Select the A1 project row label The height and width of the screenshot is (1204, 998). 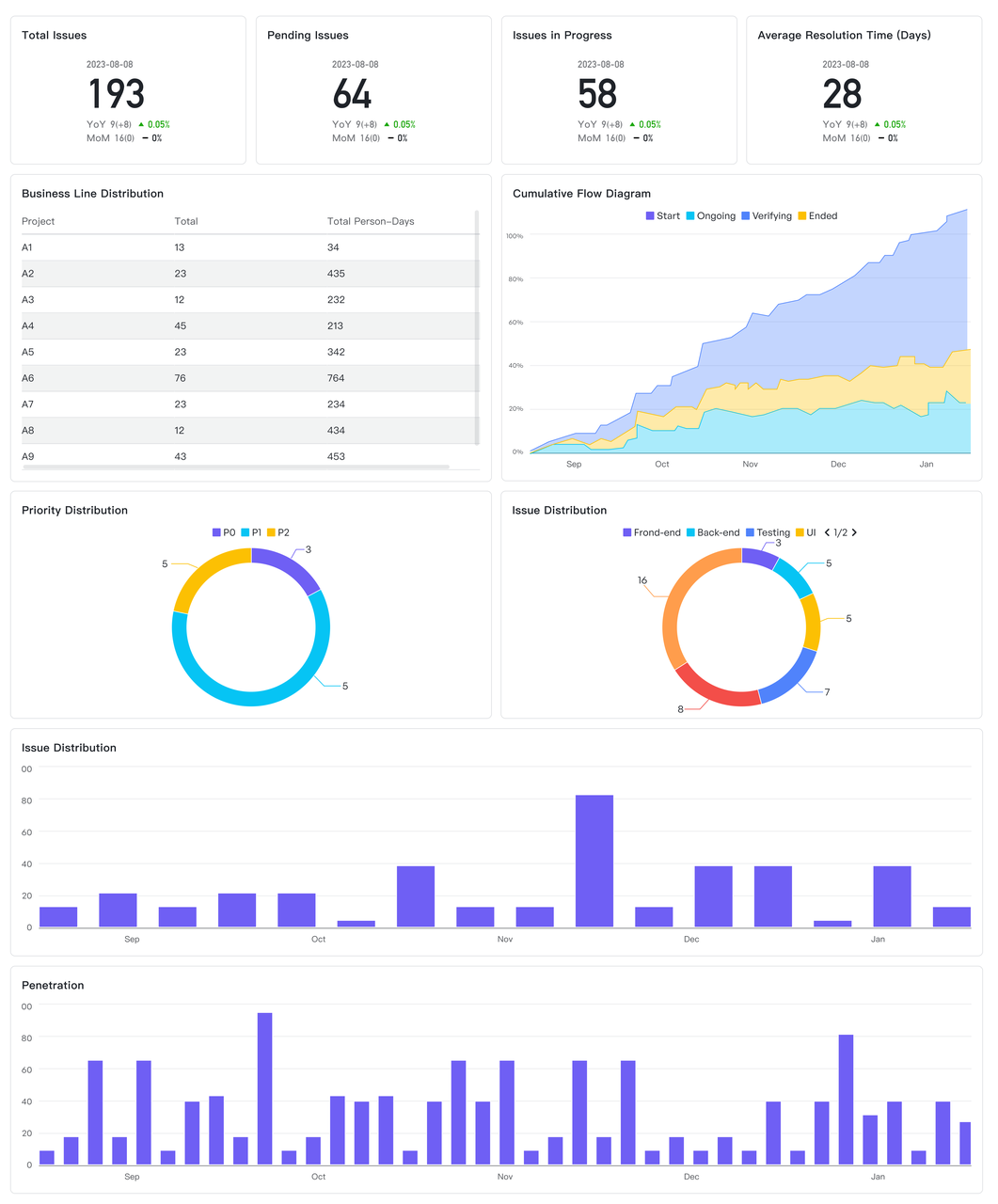tap(27, 247)
